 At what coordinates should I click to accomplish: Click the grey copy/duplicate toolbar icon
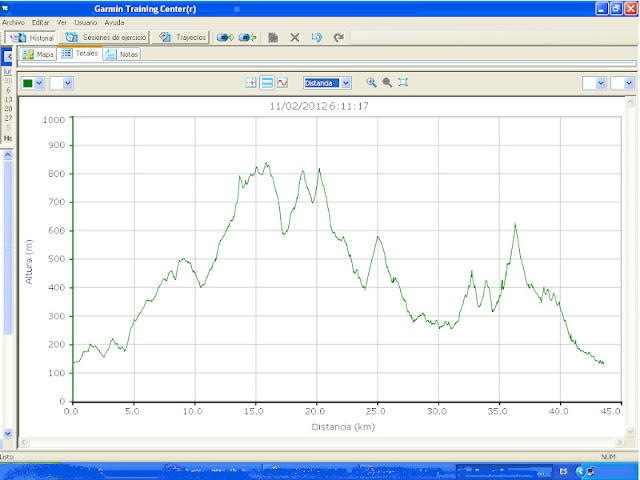pos(273,38)
